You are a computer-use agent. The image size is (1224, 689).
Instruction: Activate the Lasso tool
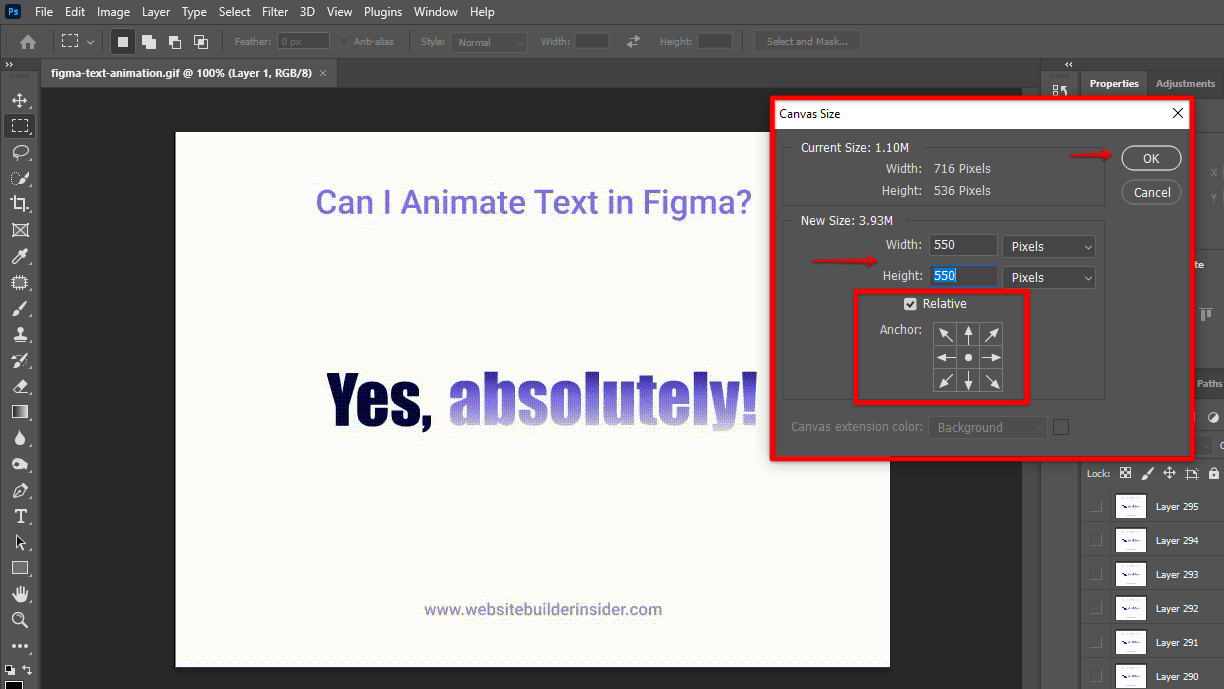point(20,151)
